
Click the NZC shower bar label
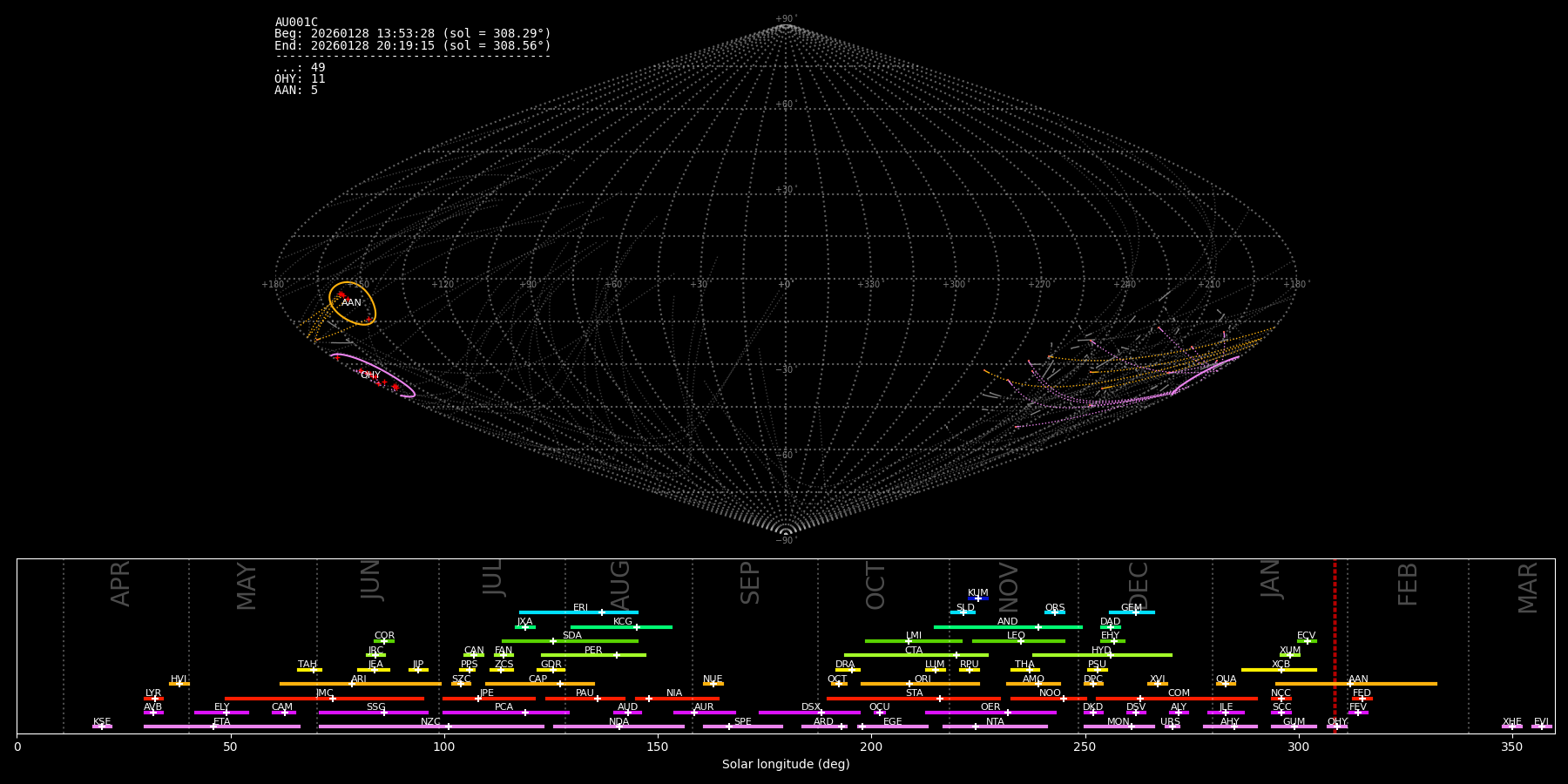point(431,722)
